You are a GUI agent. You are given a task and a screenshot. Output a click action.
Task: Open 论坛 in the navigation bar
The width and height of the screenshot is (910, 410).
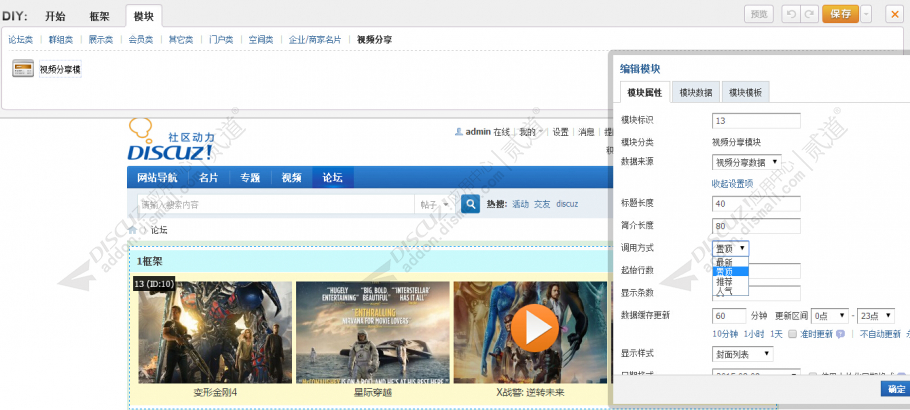click(x=333, y=178)
